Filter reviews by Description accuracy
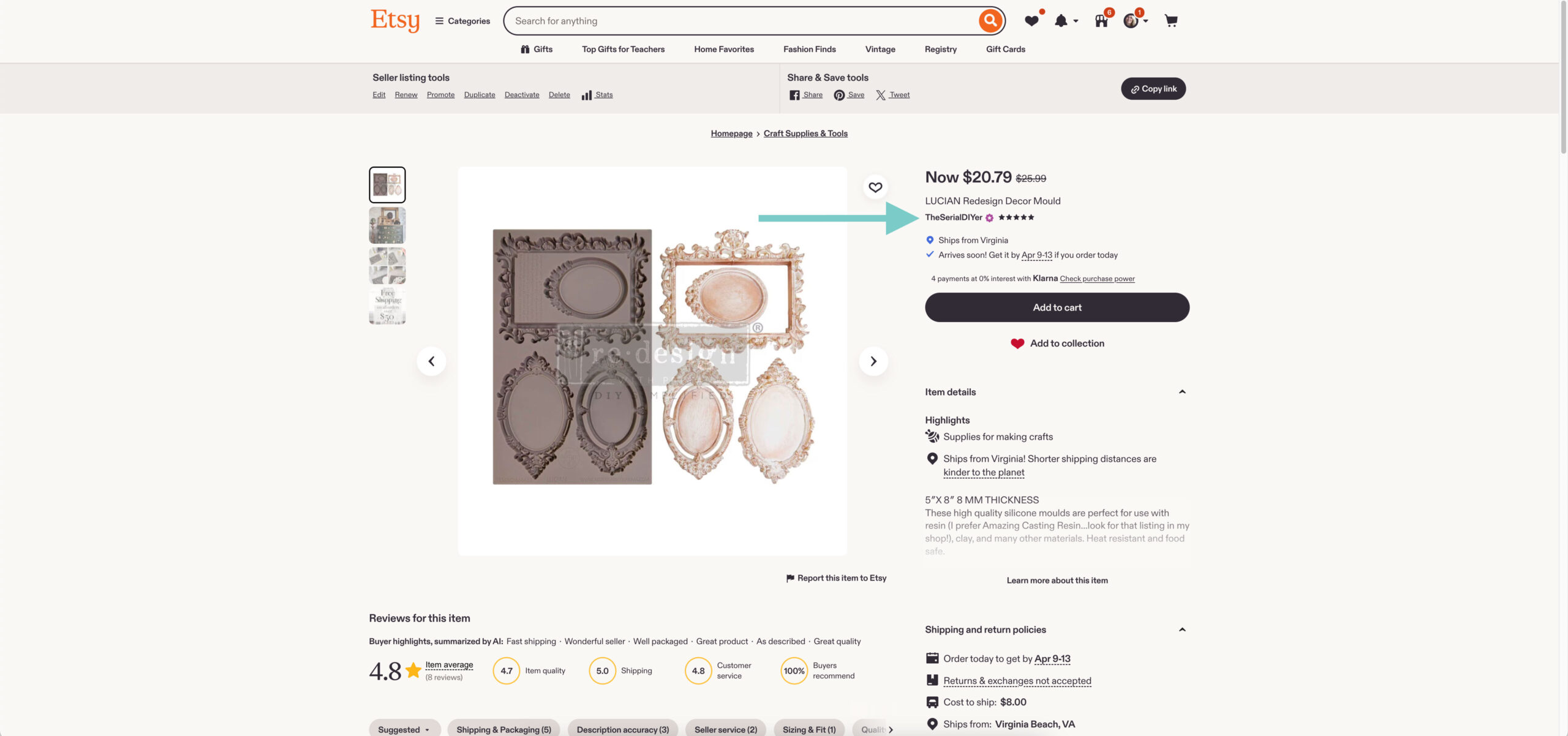This screenshot has width=1568, height=736. click(x=622, y=729)
